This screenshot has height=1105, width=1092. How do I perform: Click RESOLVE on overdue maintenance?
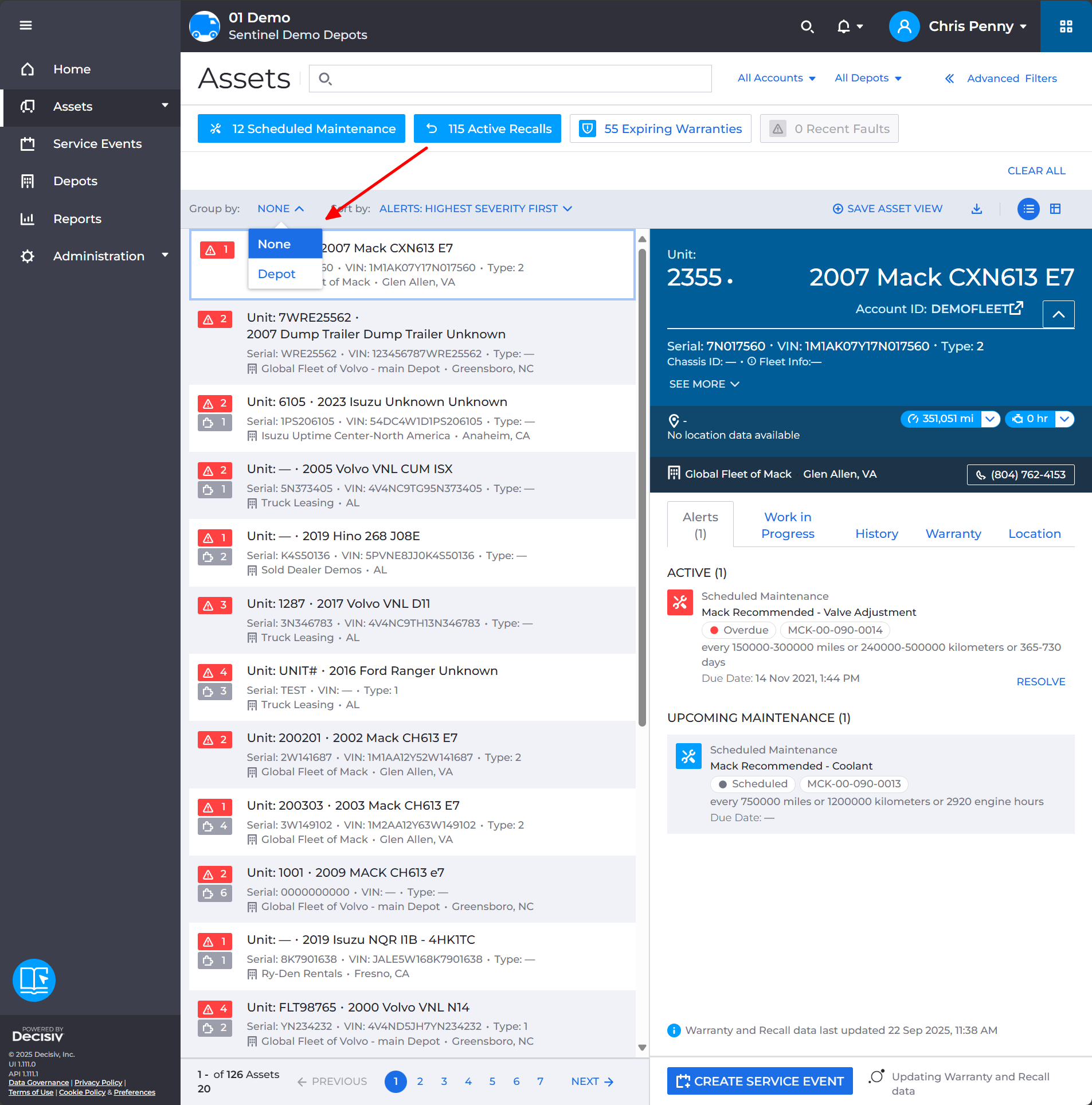coord(1041,682)
